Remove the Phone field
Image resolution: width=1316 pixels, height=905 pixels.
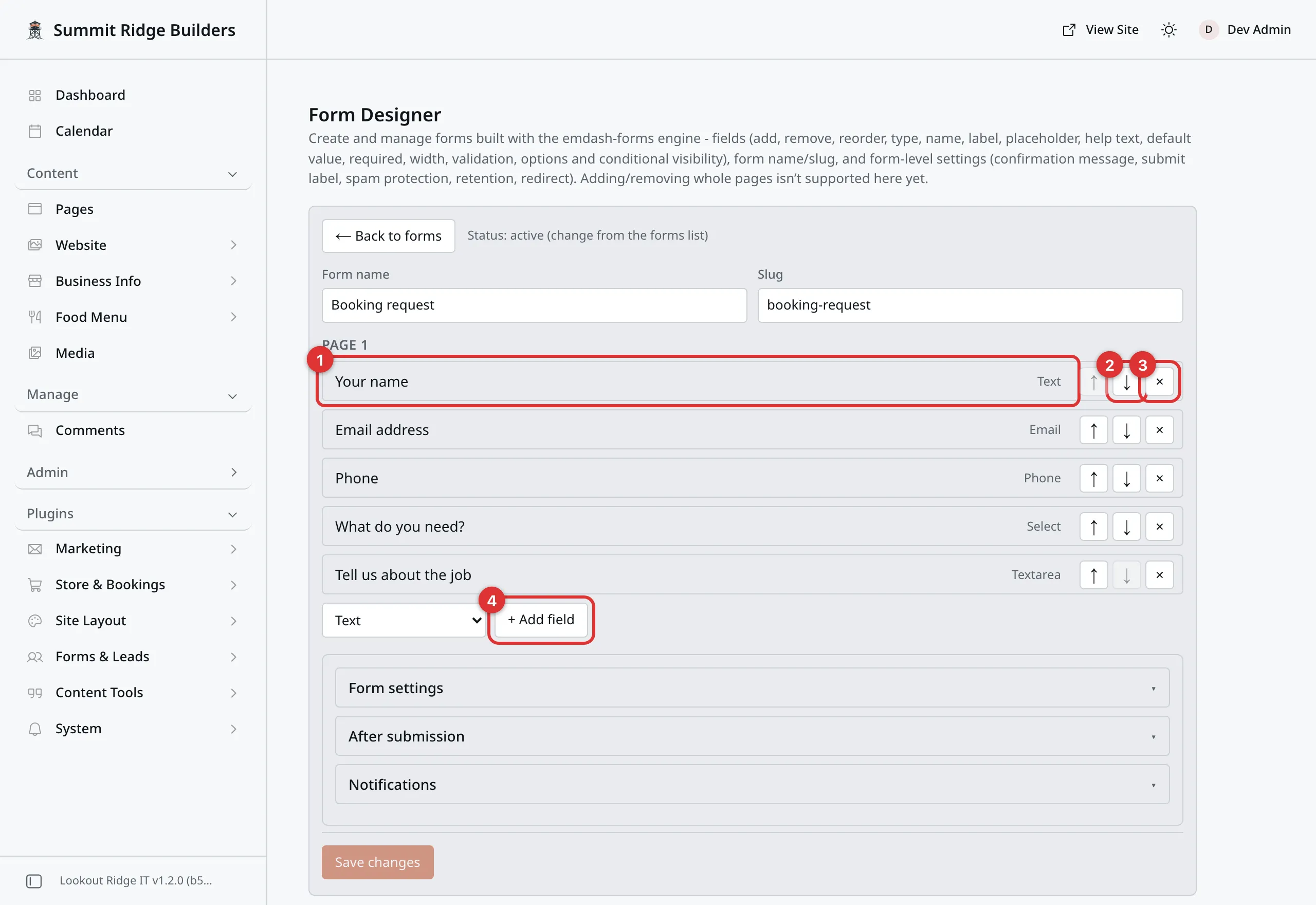(1160, 479)
